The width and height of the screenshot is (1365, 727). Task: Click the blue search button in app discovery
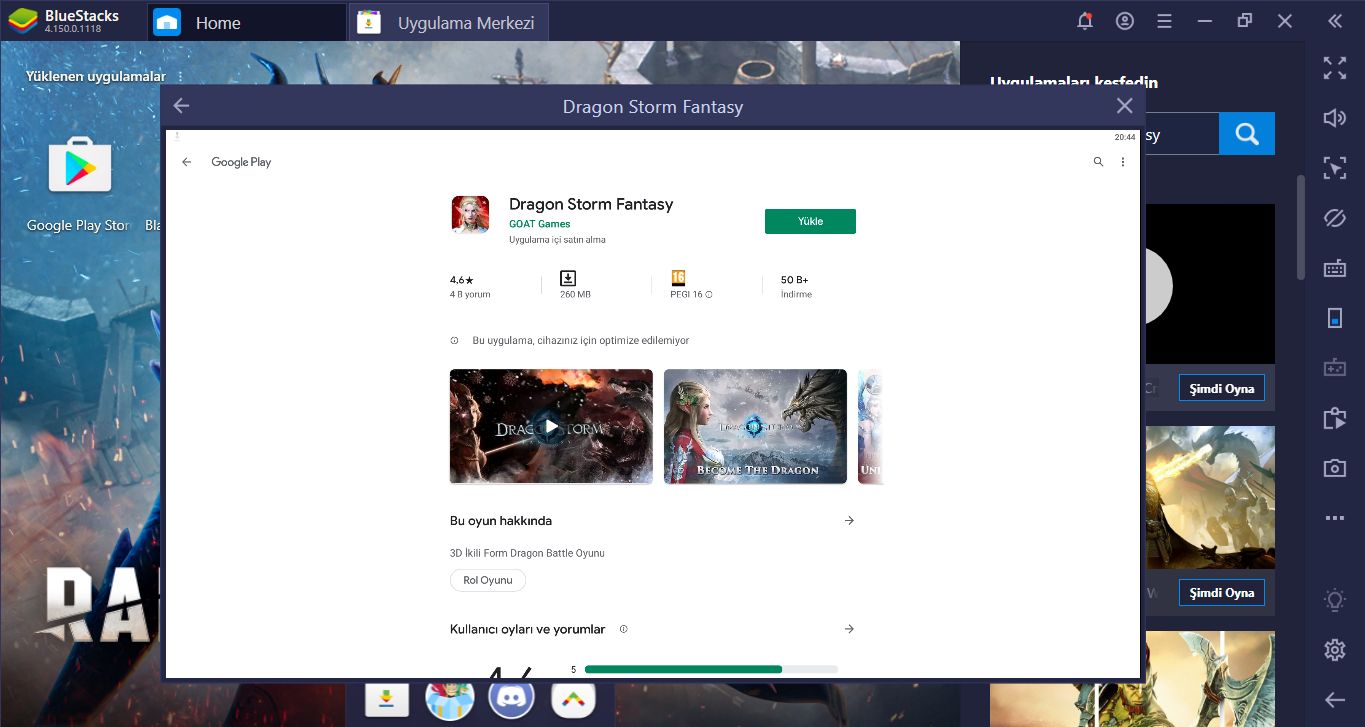point(1247,133)
